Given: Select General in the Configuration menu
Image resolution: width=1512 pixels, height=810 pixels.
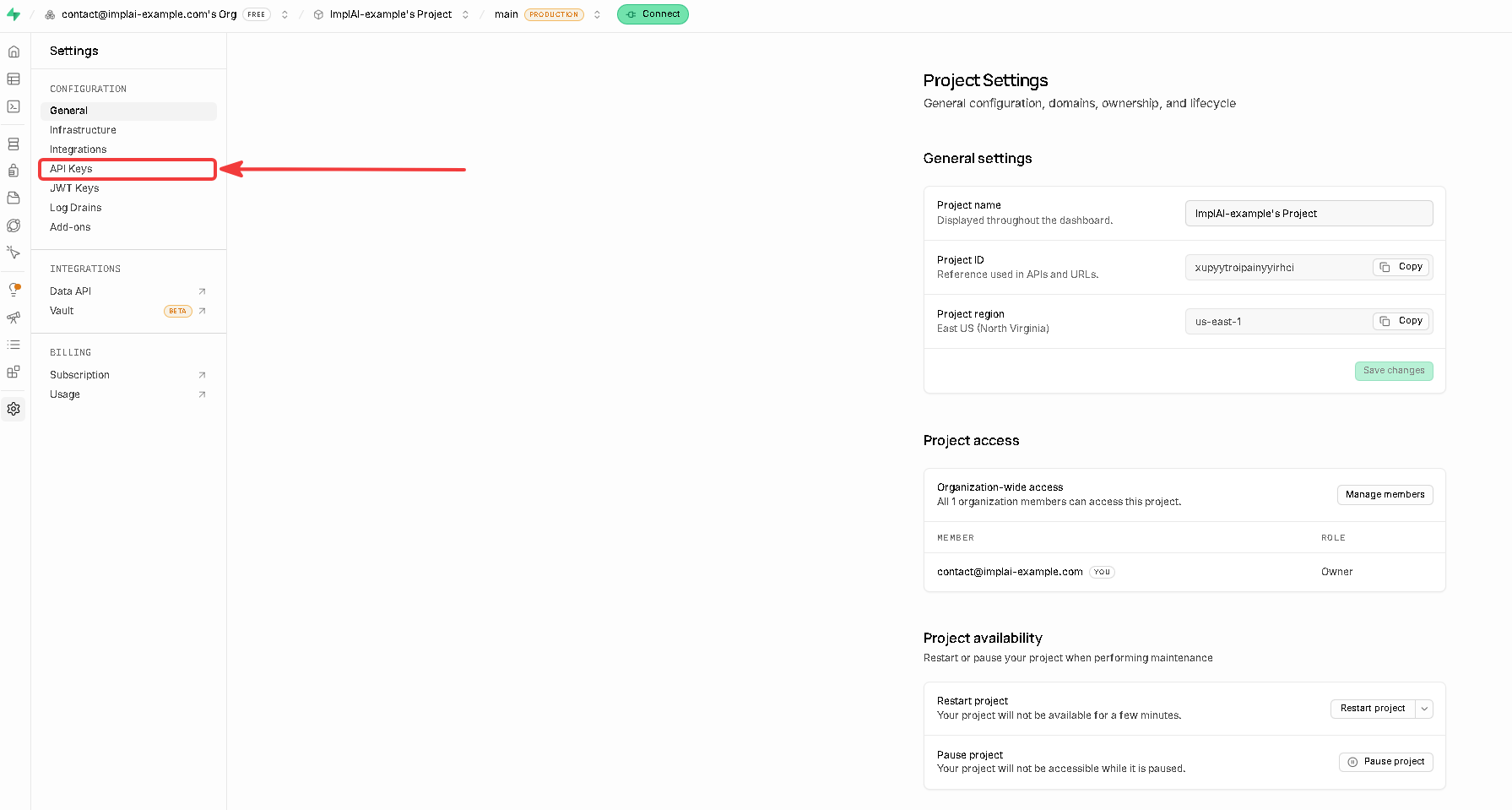Looking at the screenshot, I should point(128,111).
